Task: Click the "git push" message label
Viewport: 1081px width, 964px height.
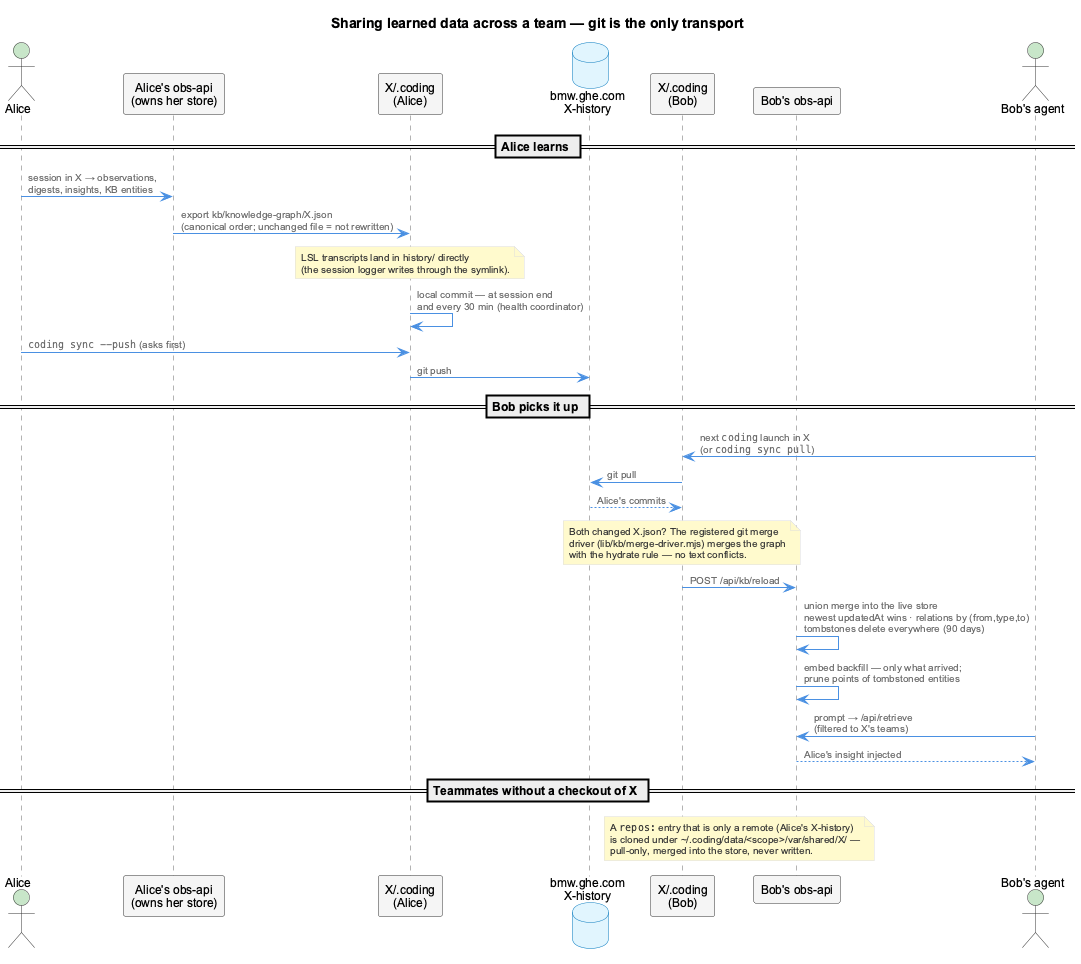Action: pyautogui.click(x=434, y=371)
